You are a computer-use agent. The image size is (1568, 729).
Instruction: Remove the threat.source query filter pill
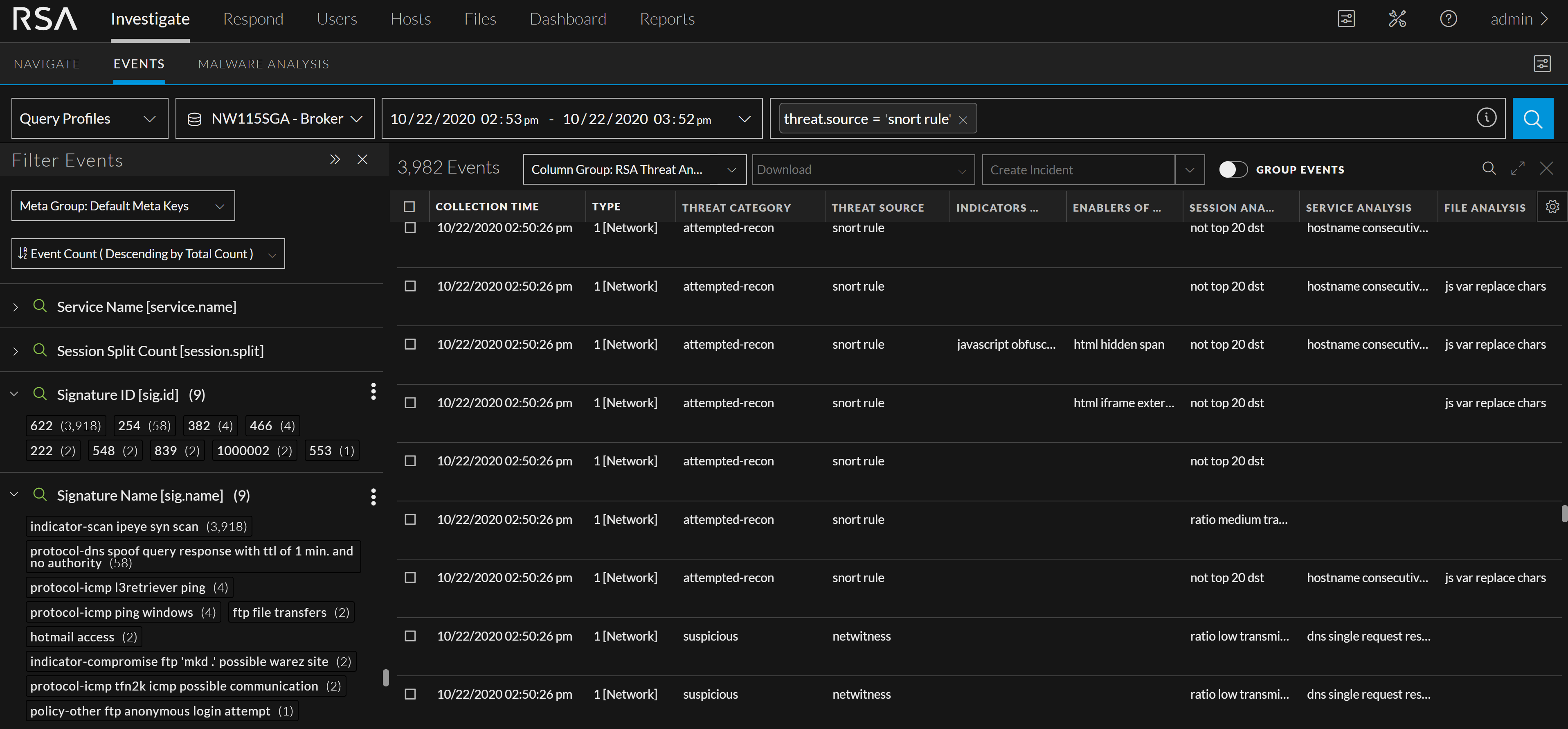(962, 120)
